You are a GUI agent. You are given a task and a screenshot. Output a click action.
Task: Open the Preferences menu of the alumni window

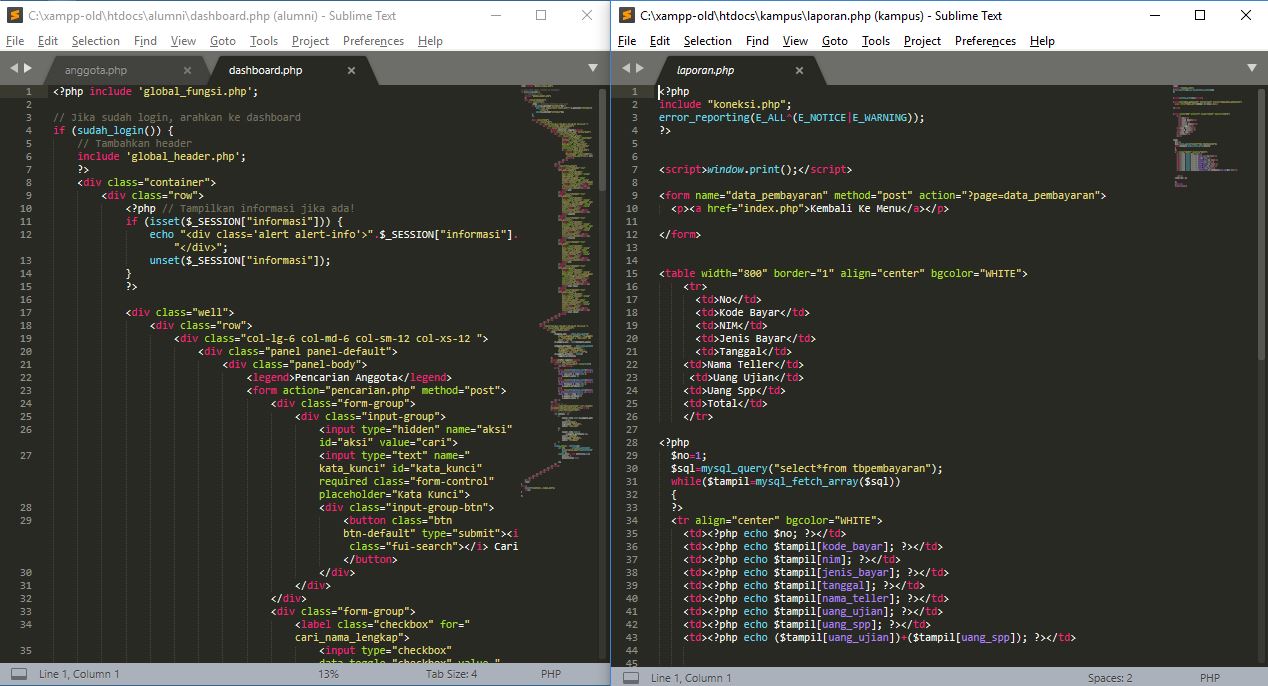pos(373,41)
